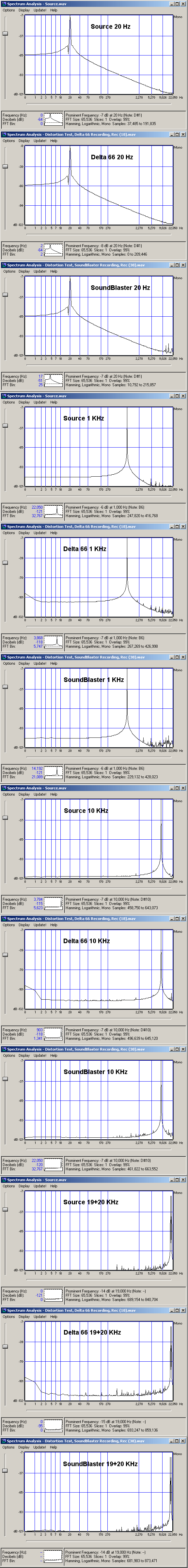Click the app icon of the Source 1 KHz window
This screenshot has width=188, height=1568.
tap(4, 396)
